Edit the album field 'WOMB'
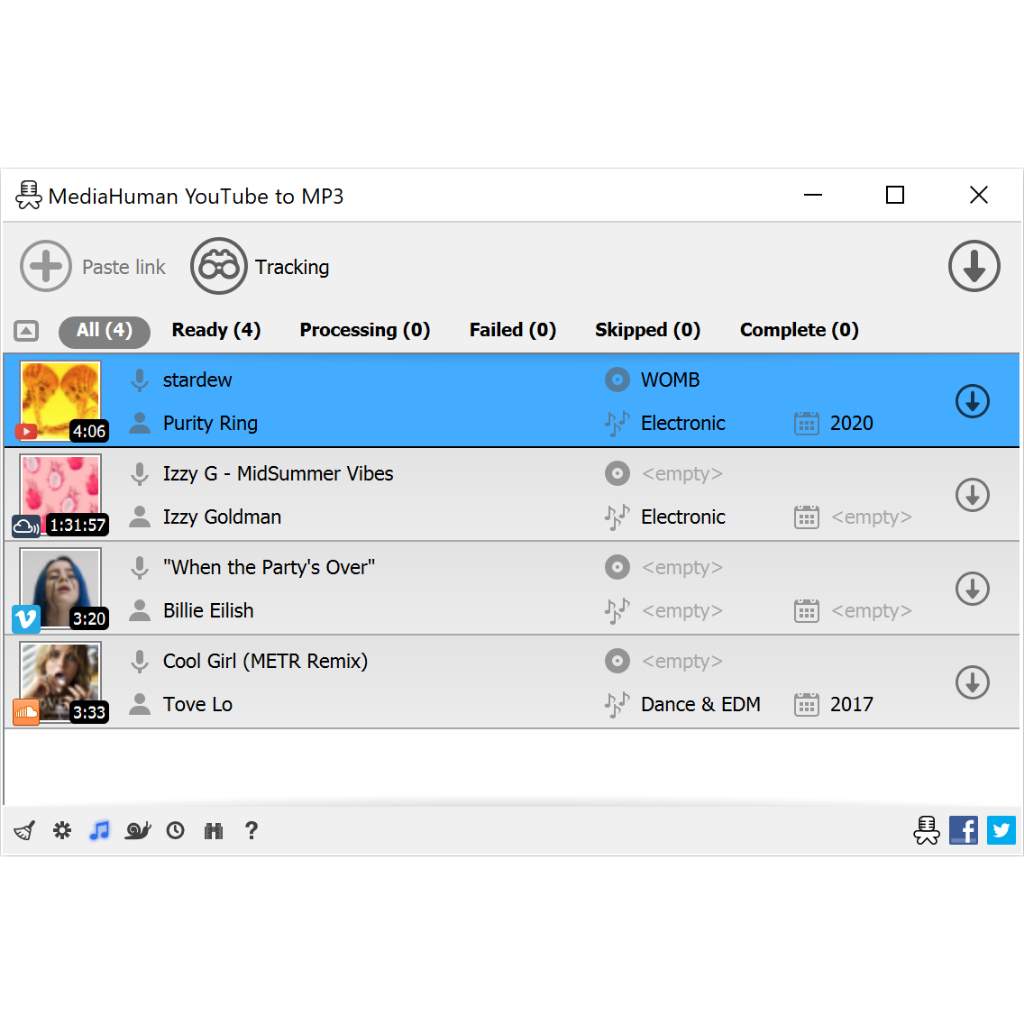 [x=670, y=380]
